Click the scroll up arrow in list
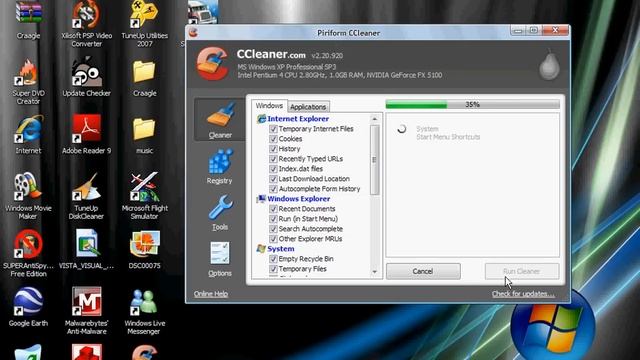The height and width of the screenshot is (360, 640). tap(374, 119)
